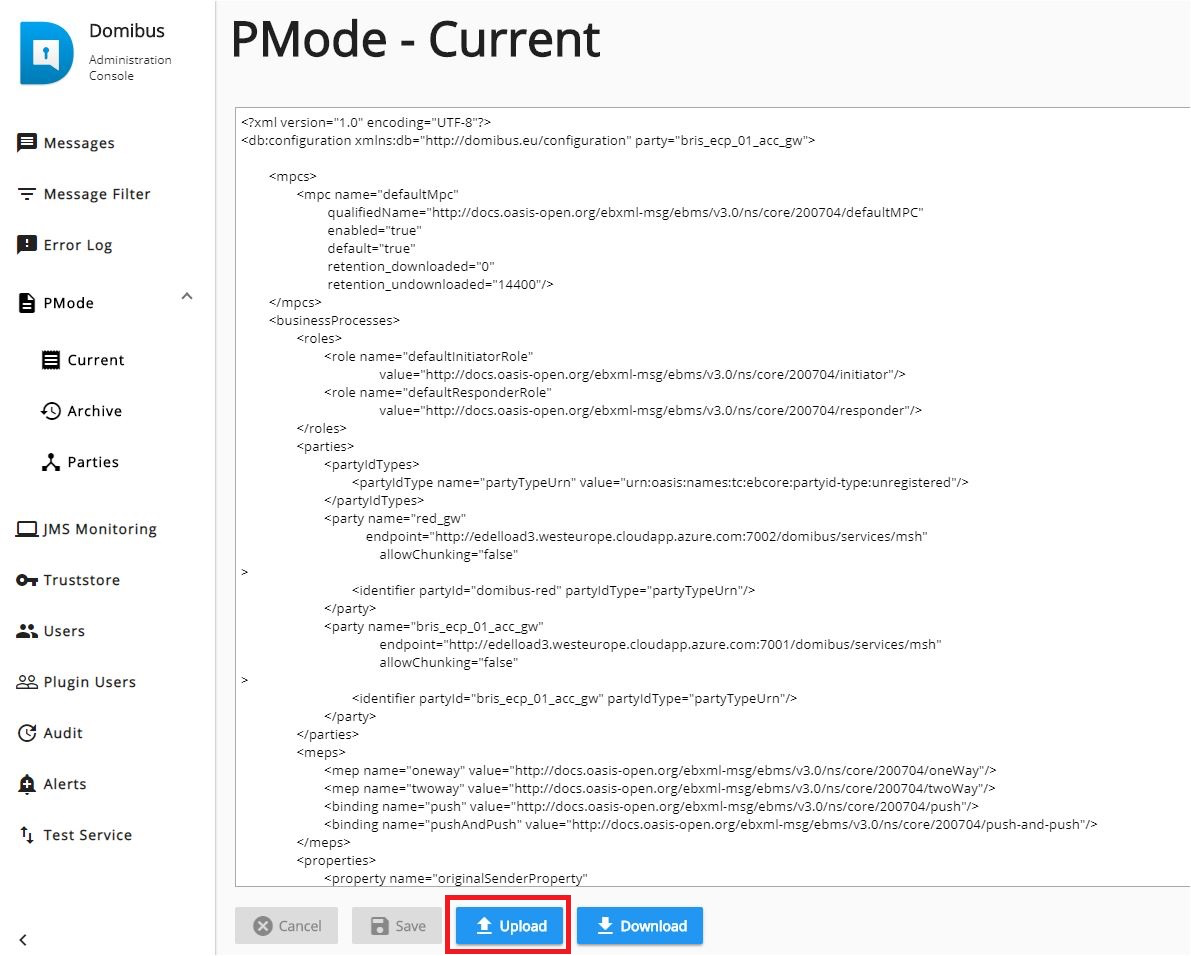Click the Alerts bell icon
The height and width of the screenshot is (956, 1191).
click(27, 784)
